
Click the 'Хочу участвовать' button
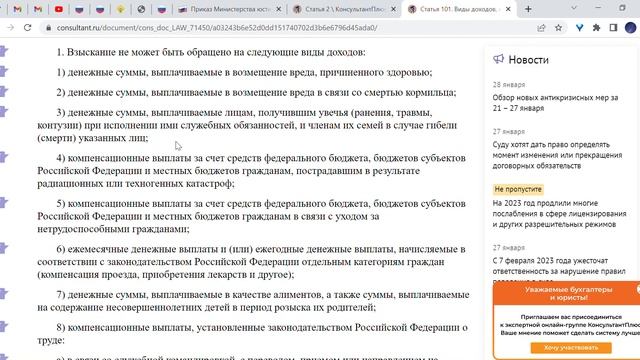tap(571, 348)
